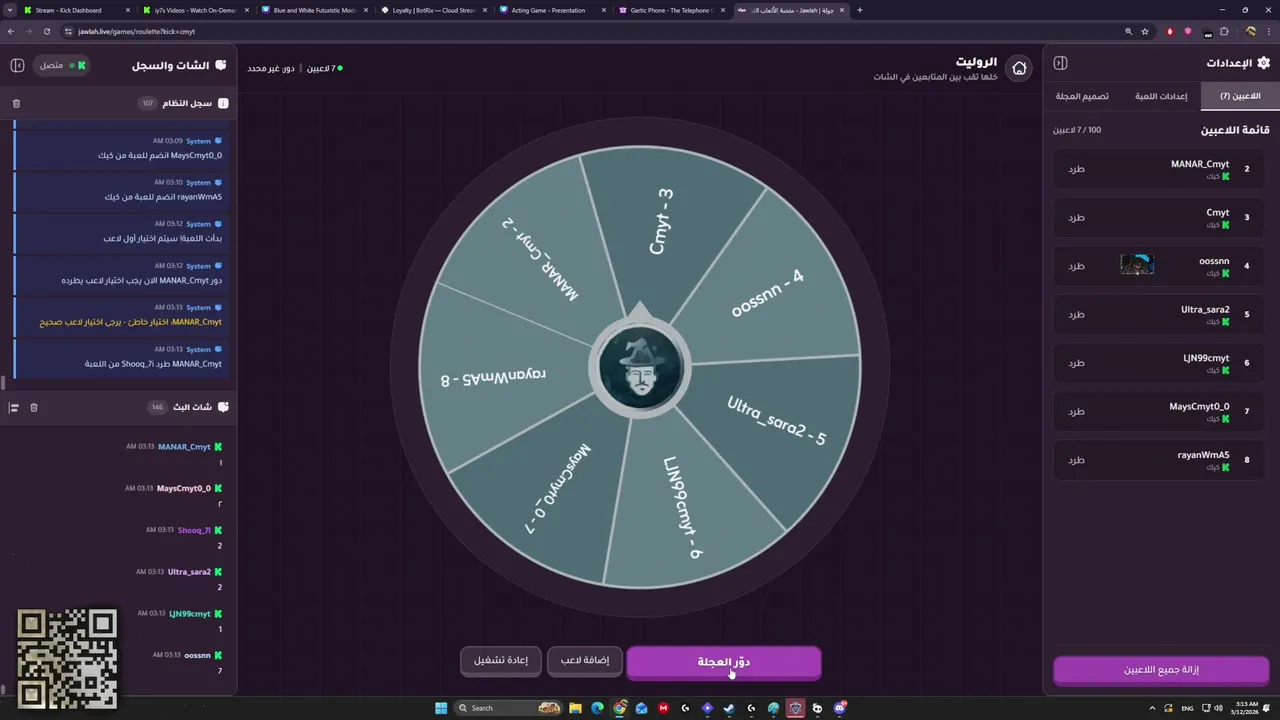Click the stream chat count badge 146
This screenshot has width=1280, height=720.
pyautogui.click(x=156, y=407)
